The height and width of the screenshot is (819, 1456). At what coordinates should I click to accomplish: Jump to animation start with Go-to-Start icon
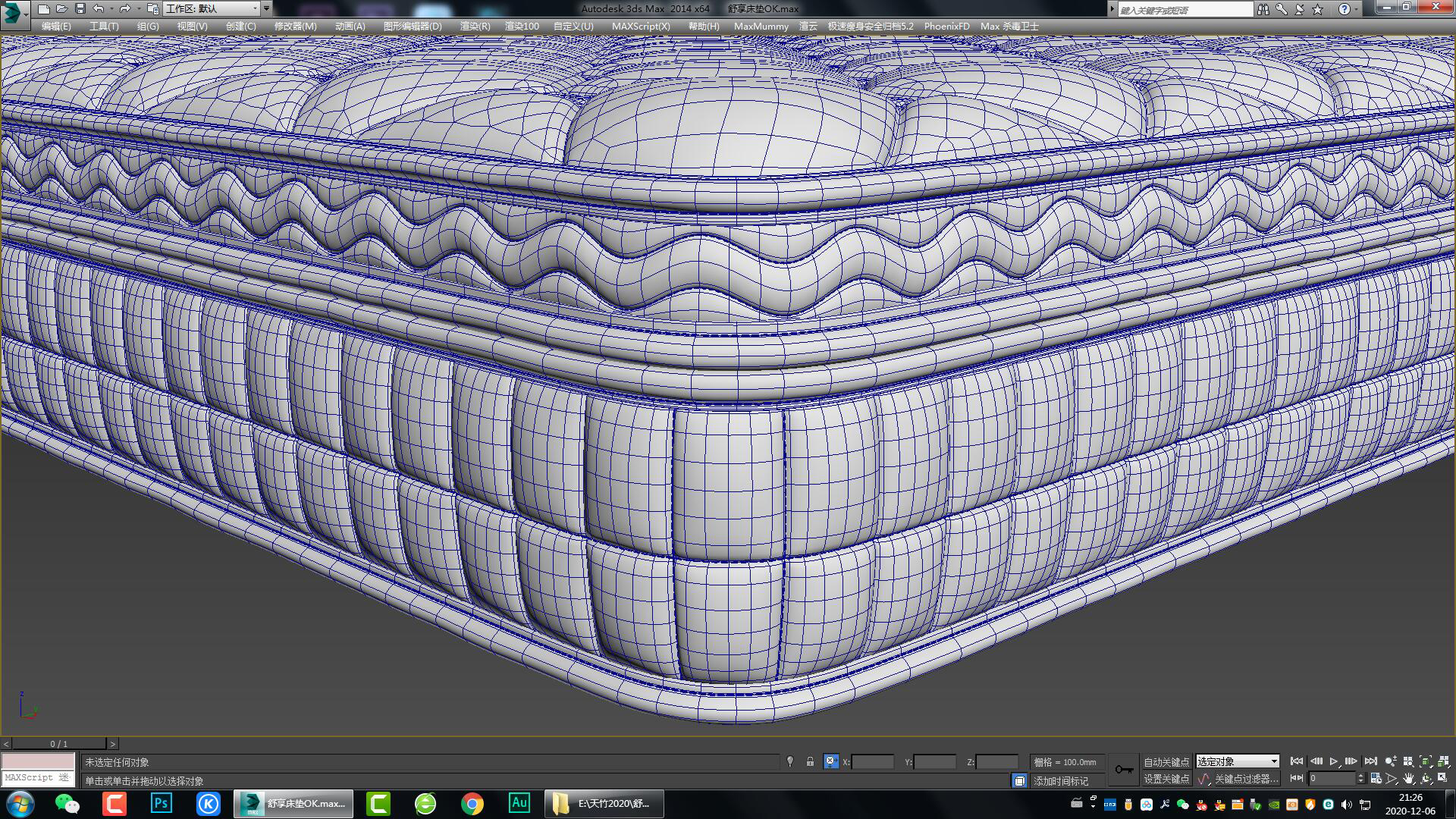click(1297, 761)
